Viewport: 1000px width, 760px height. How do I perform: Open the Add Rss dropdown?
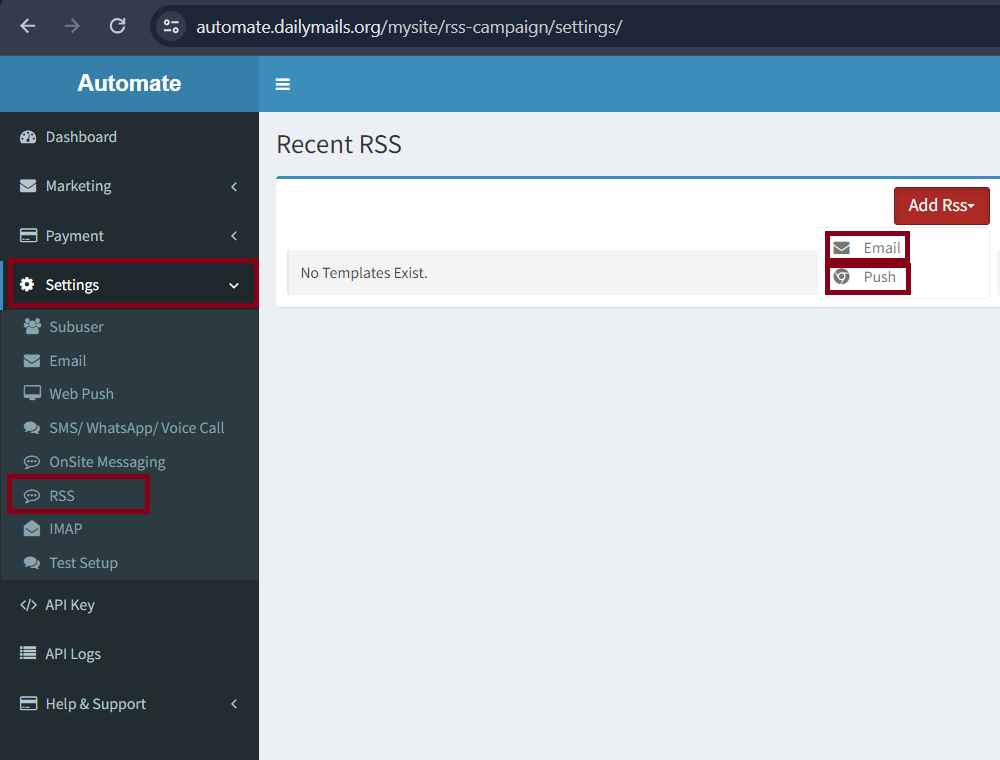point(941,206)
